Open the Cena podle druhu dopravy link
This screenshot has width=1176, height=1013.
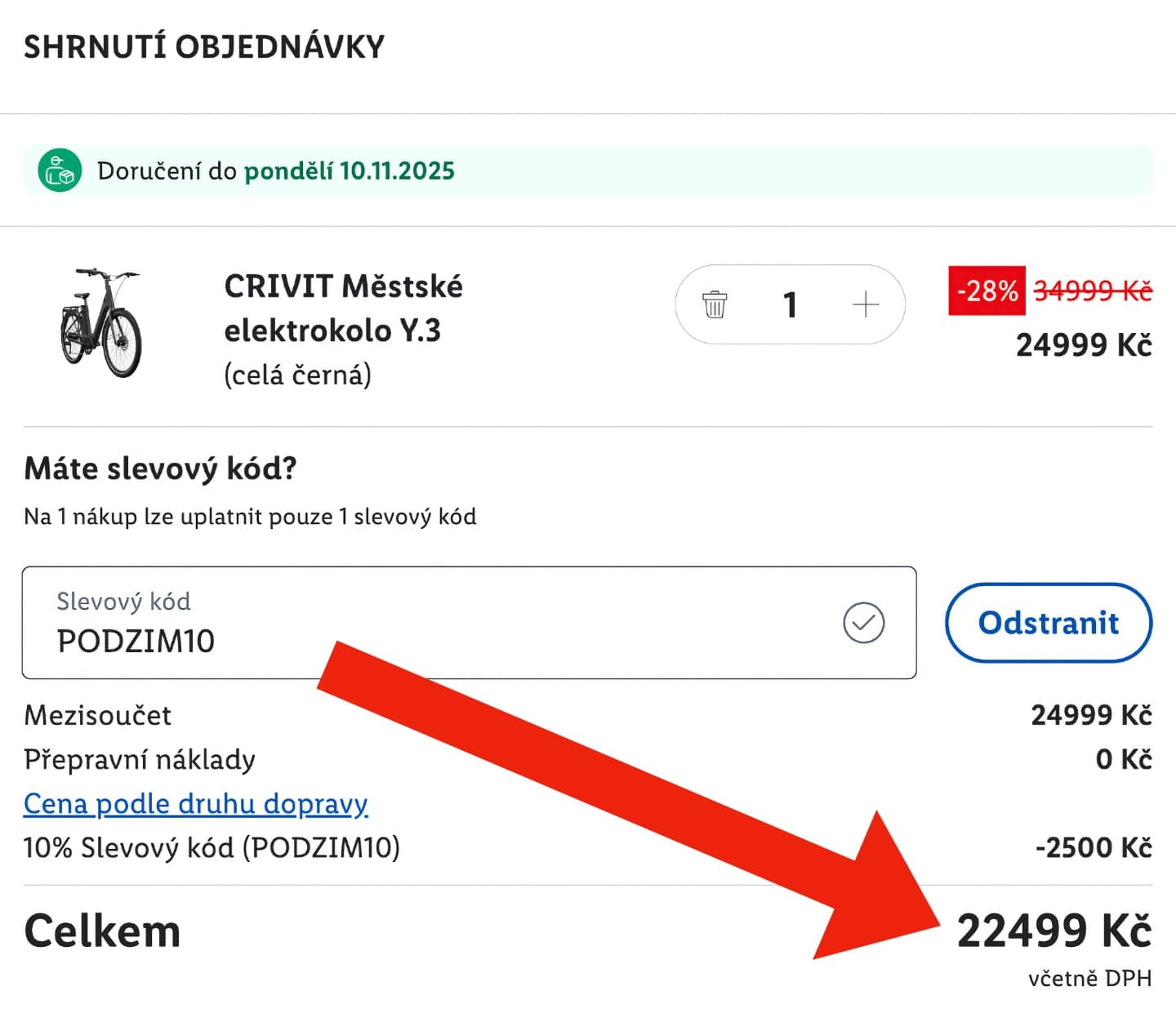(195, 803)
